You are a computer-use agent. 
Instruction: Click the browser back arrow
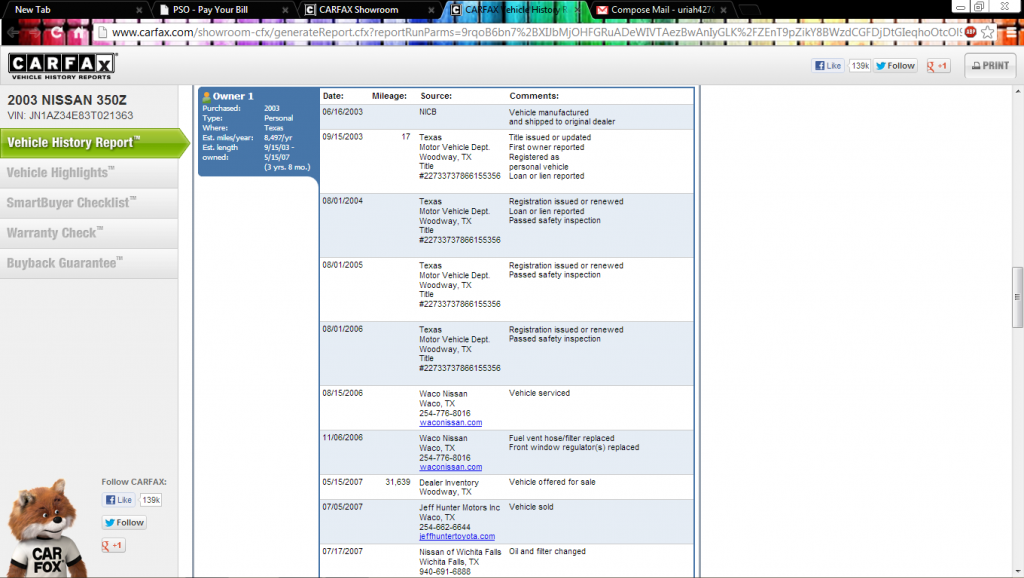(14, 32)
